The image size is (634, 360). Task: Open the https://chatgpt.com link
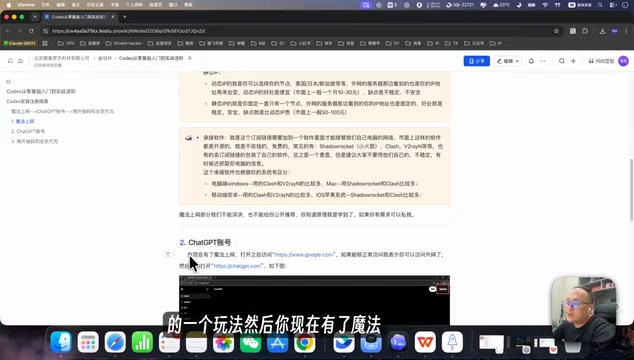coord(237,266)
